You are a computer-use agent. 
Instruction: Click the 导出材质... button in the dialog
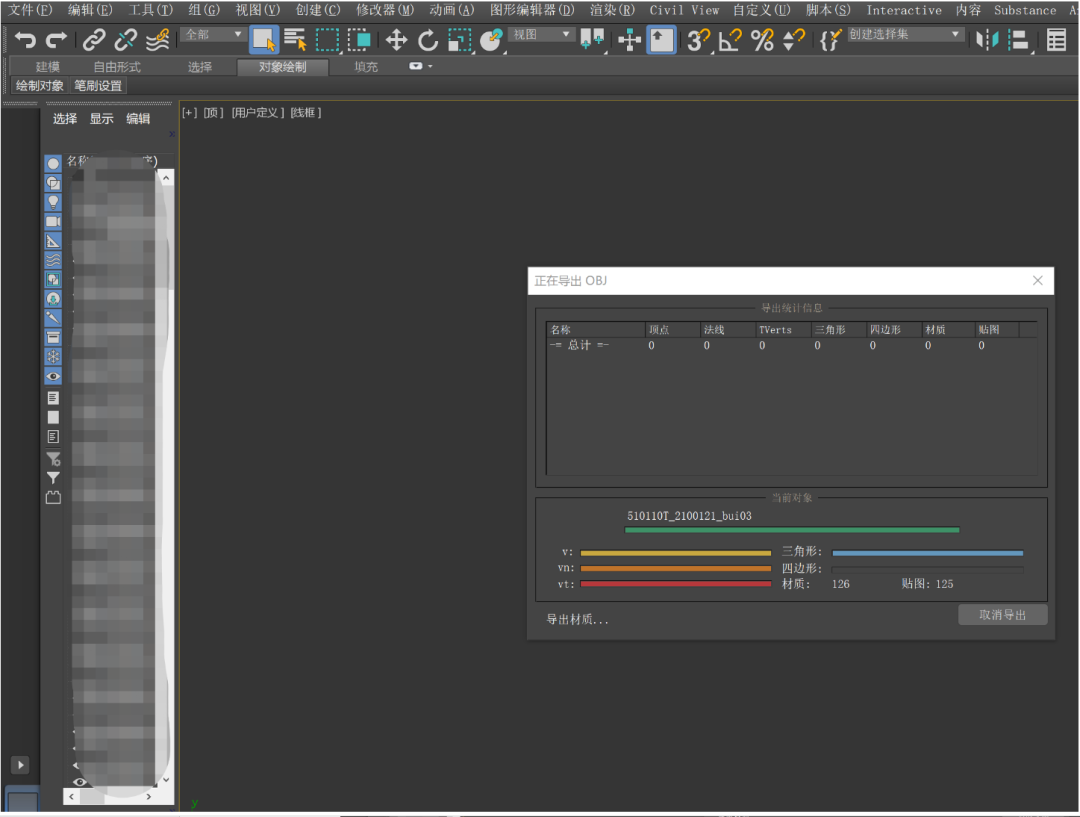577,619
